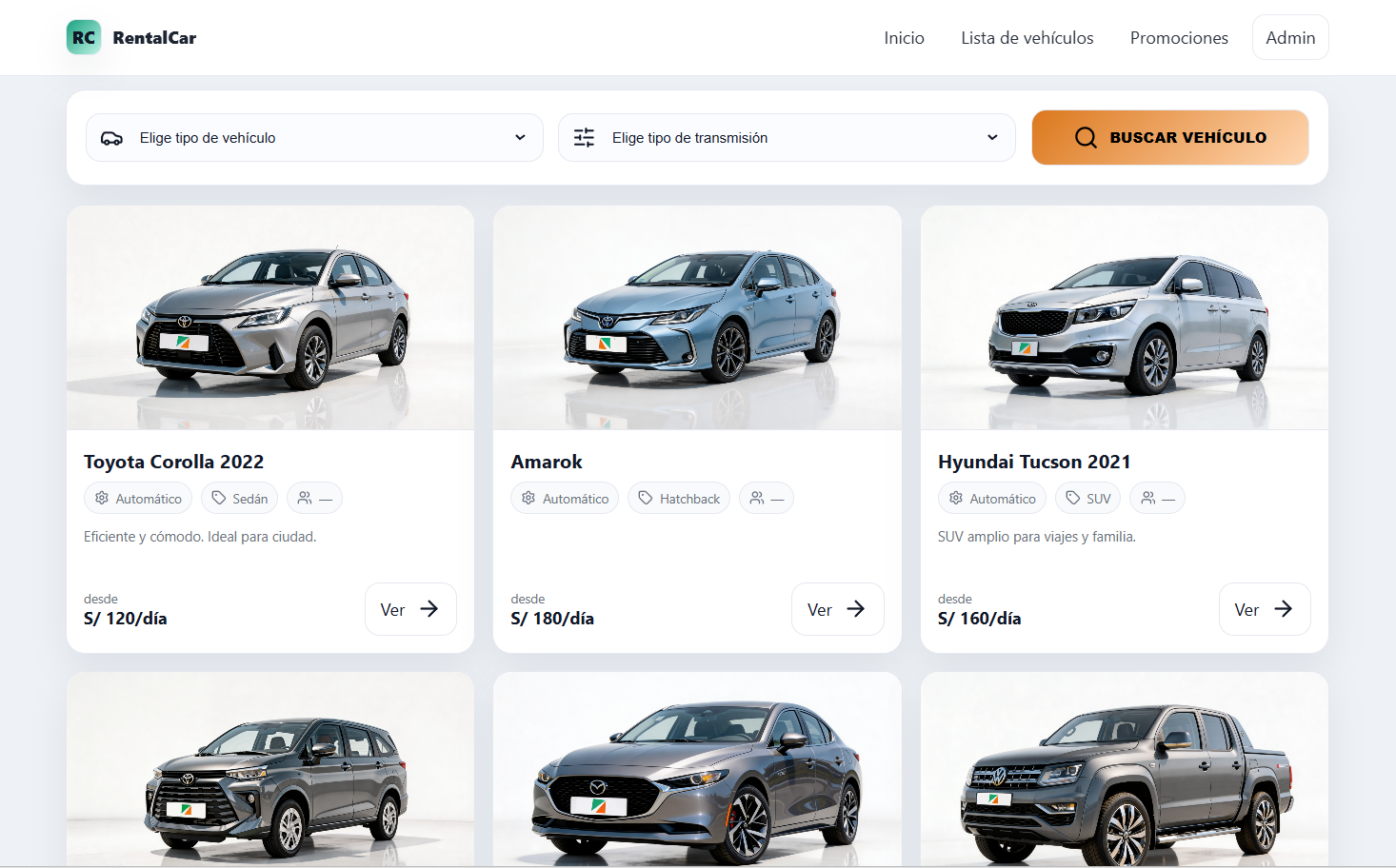The width and height of the screenshot is (1396, 868).
Task: Open Lista de vehículos menu item
Action: [x=1027, y=38]
